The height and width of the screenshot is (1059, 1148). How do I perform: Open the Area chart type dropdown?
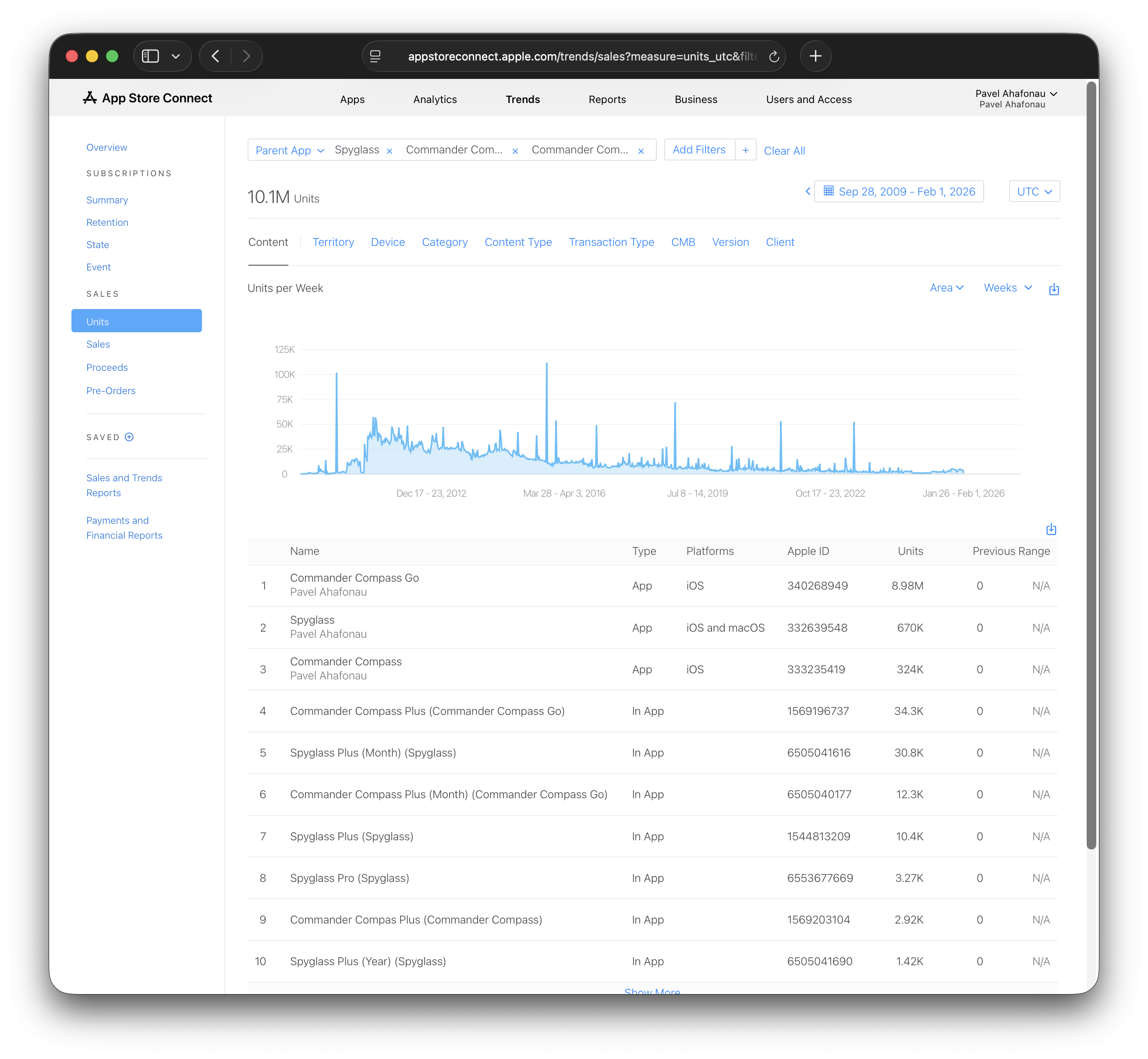click(946, 288)
